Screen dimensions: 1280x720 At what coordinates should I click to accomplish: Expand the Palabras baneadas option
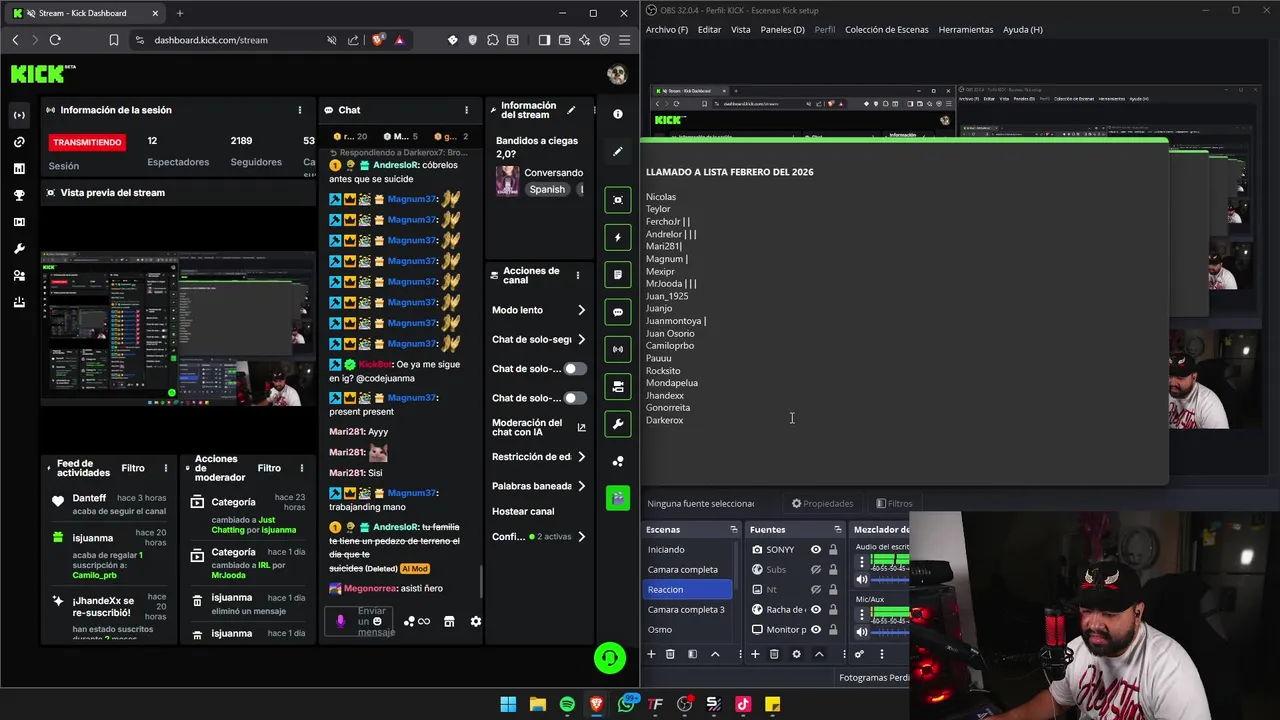(x=581, y=486)
